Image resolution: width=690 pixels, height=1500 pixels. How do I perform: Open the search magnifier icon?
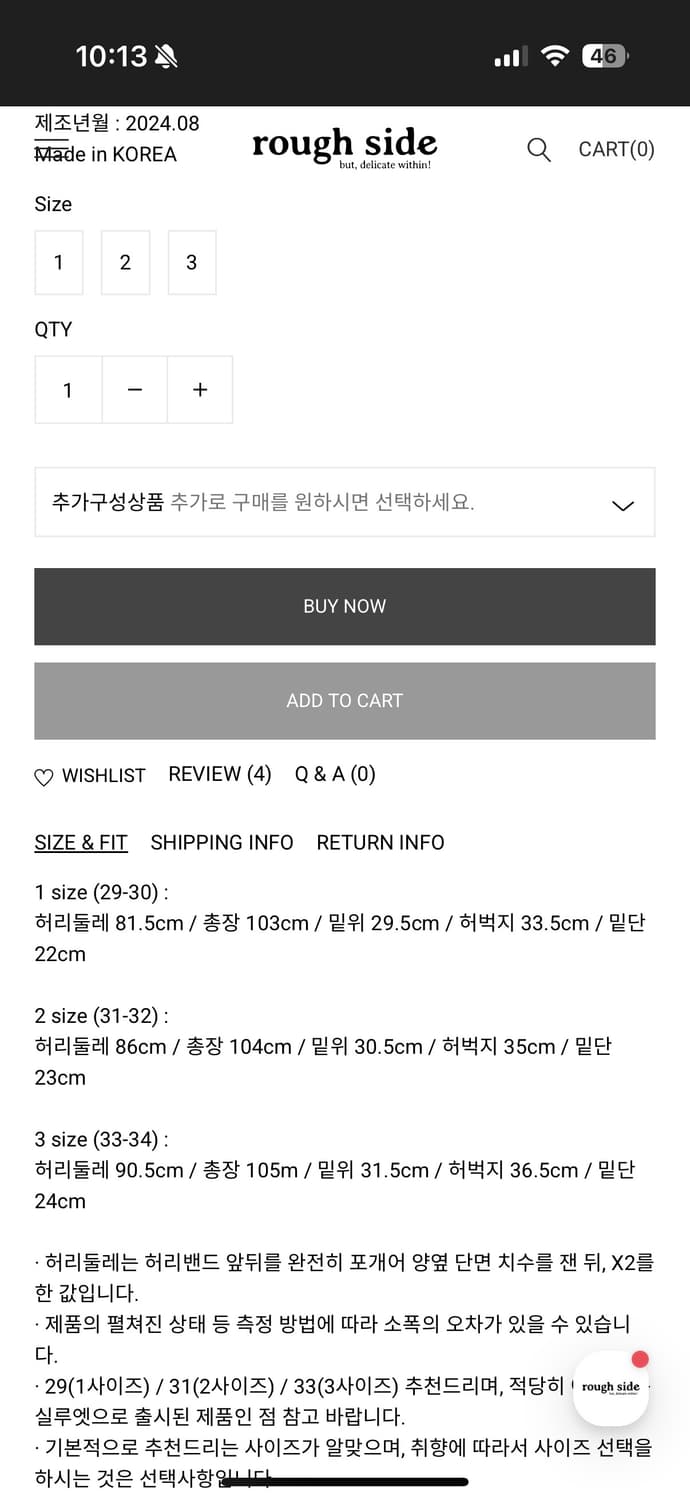(x=538, y=150)
